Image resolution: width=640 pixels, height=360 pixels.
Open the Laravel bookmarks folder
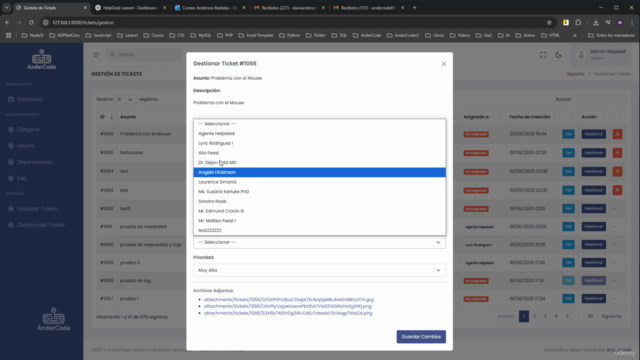point(127,36)
